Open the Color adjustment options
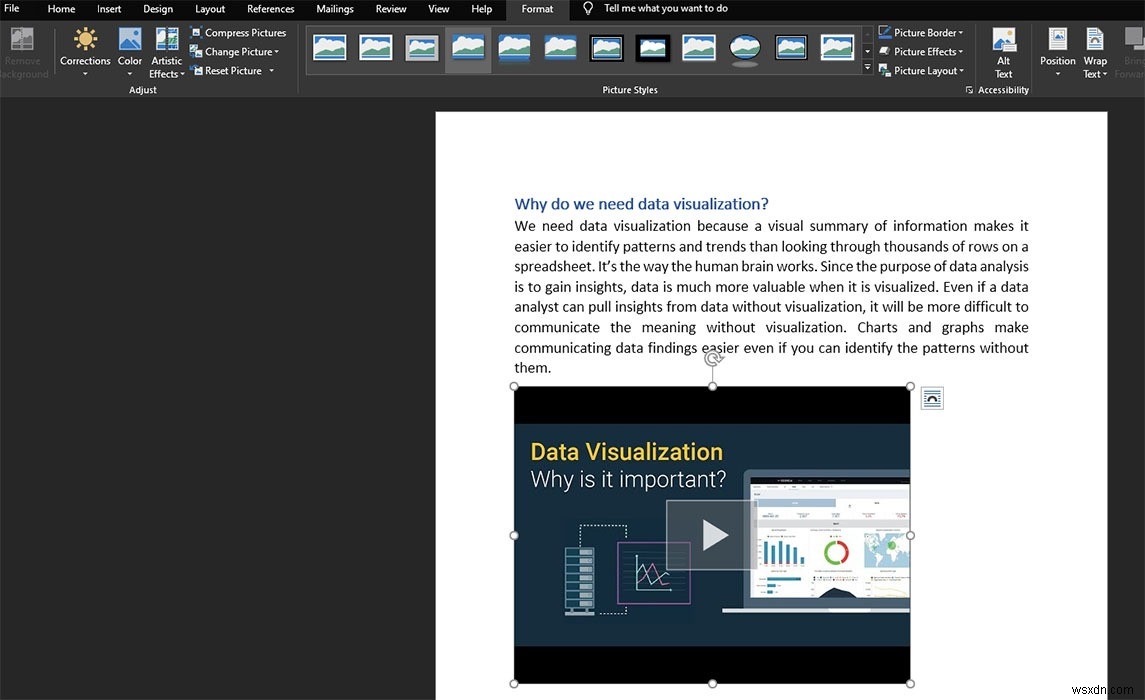The width and height of the screenshot is (1145, 700). tap(130, 52)
